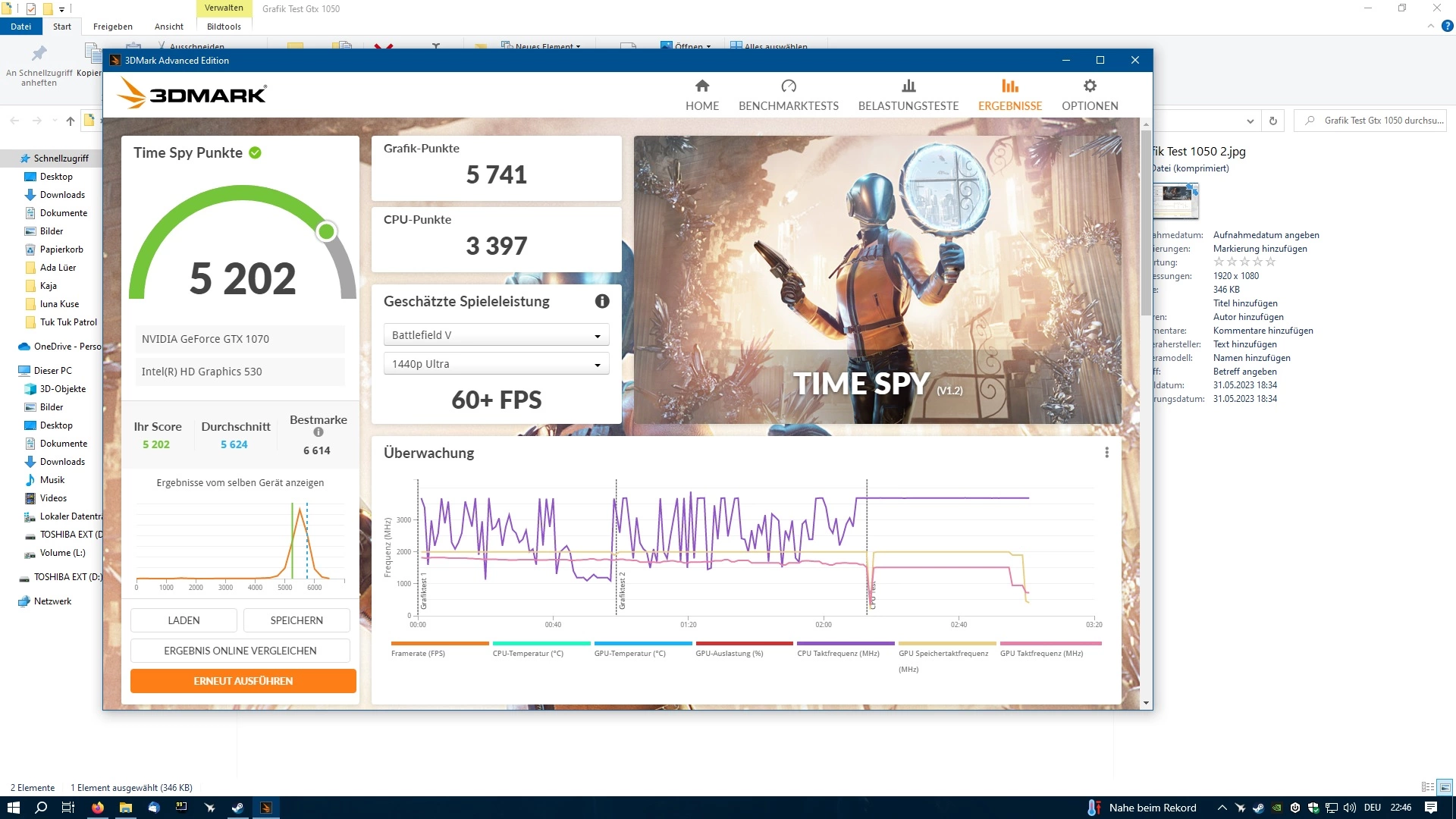Open the Datei menu in Explorer
Viewport: 1456px width, 819px height.
point(20,27)
